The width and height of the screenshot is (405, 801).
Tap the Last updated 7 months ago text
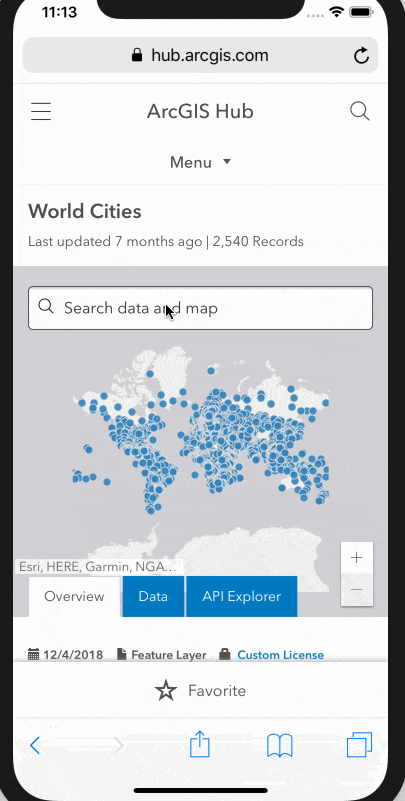point(115,241)
